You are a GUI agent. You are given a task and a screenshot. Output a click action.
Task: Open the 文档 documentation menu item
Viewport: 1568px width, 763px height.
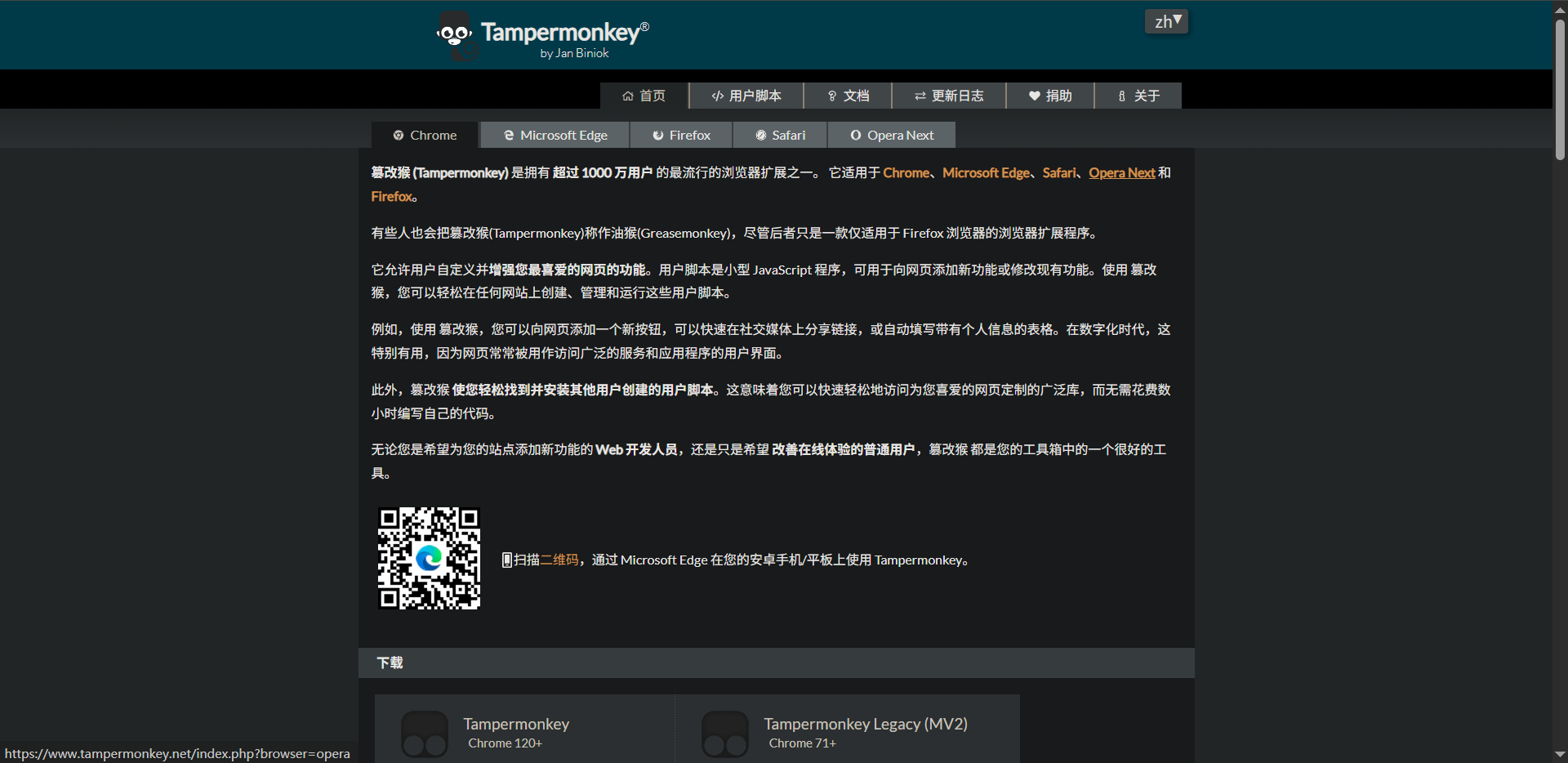tap(848, 96)
